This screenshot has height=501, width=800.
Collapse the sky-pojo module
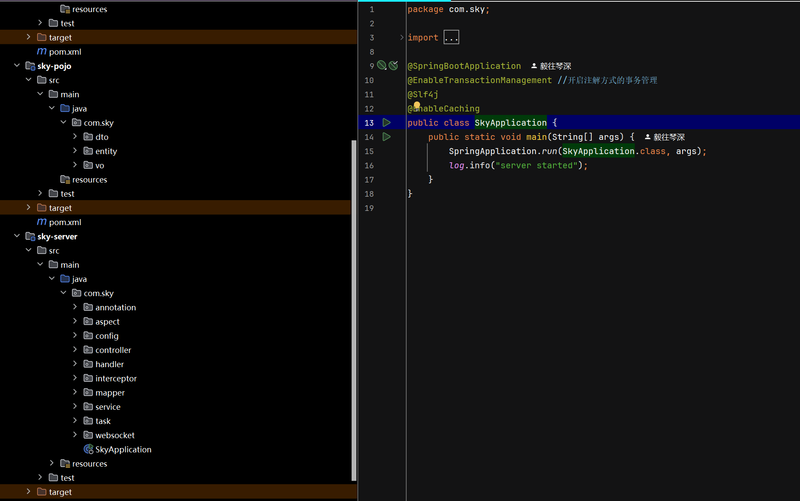(x=17, y=65)
